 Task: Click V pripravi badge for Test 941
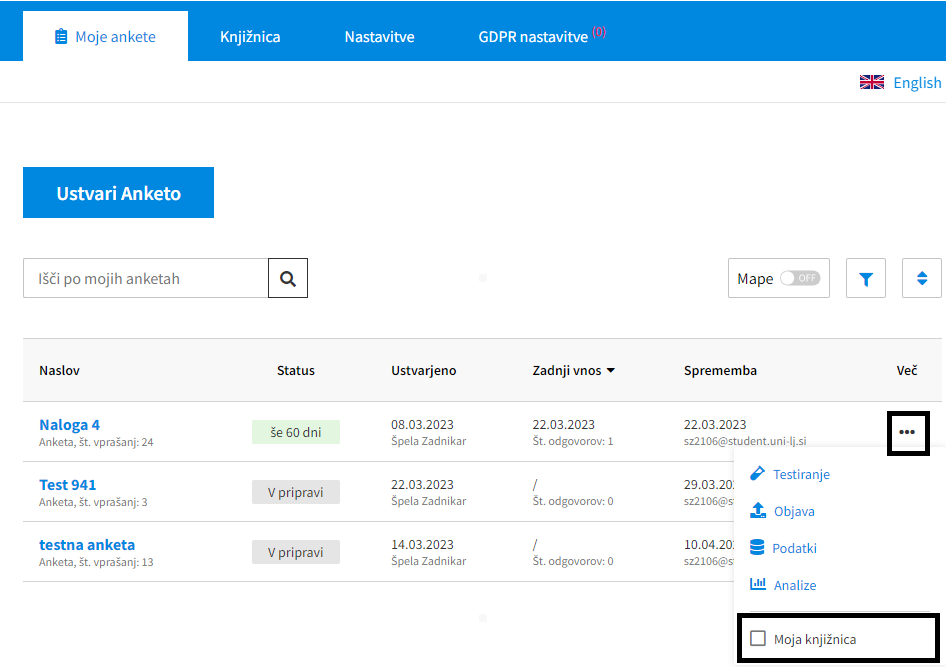click(x=296, y=492)
